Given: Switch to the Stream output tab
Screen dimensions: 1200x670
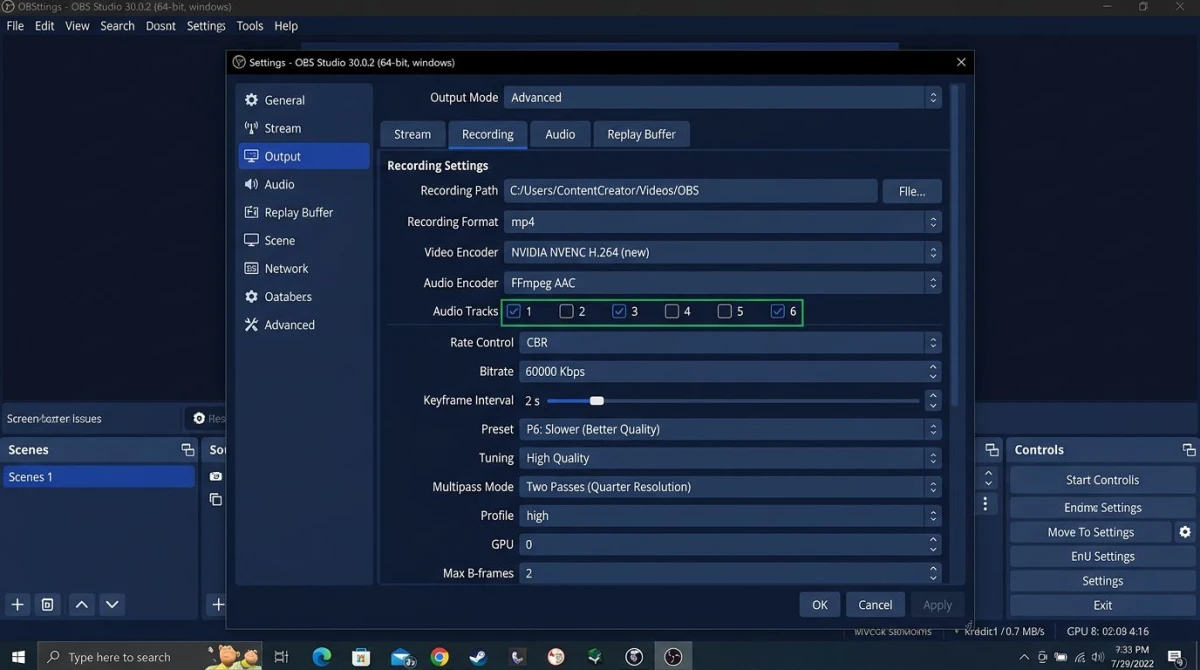Looking at the screenshot, I should coord(412,134).
